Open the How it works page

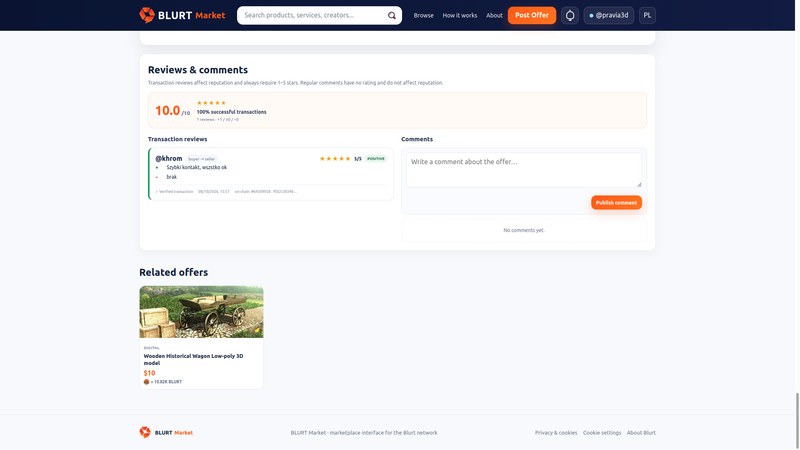click(x=460, y=15)
